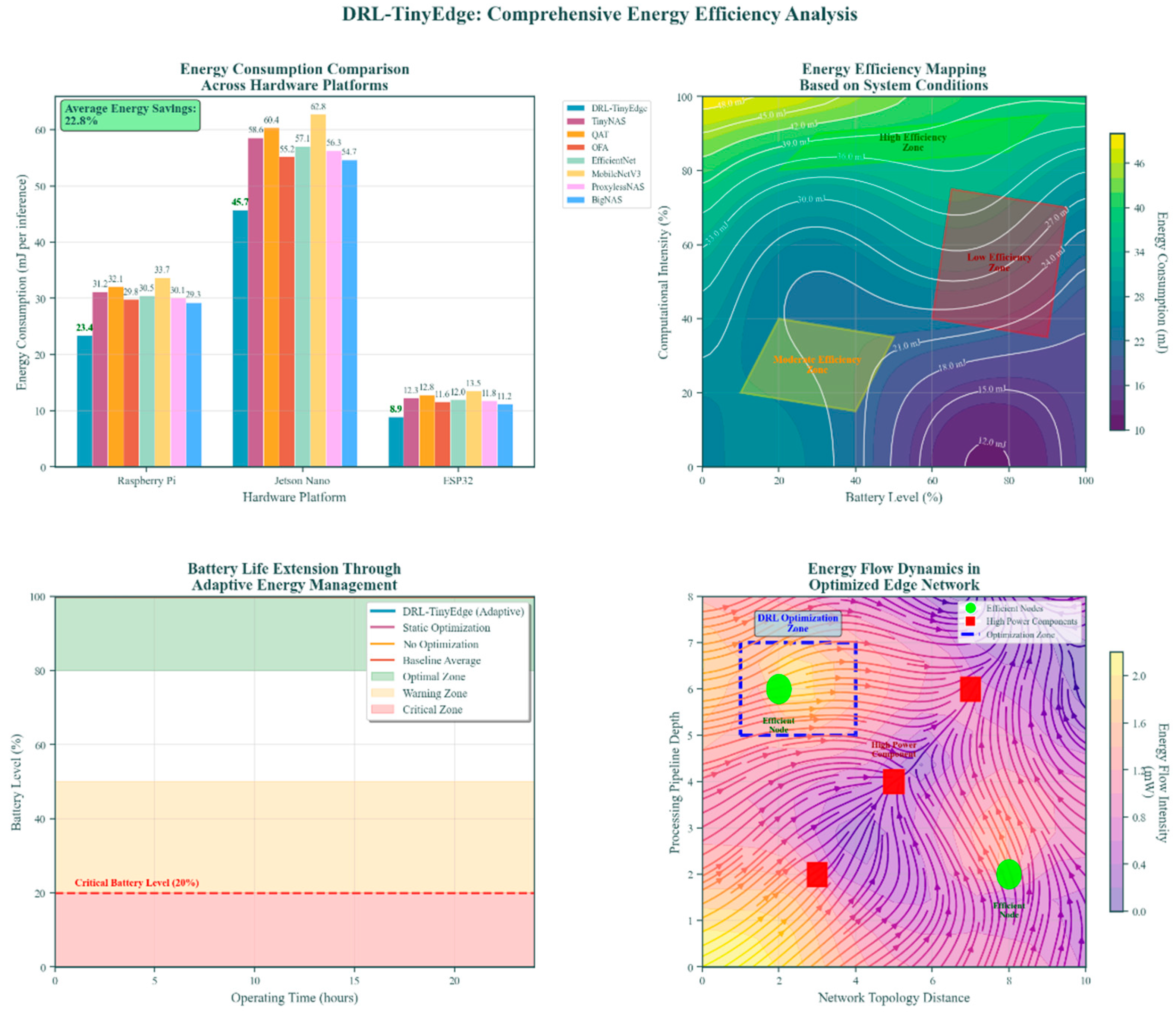This screenshot has width=1176, height=1014.
Task: Click the bottom-right green Efficient Node circle
Action: (x=1009, y=874)
